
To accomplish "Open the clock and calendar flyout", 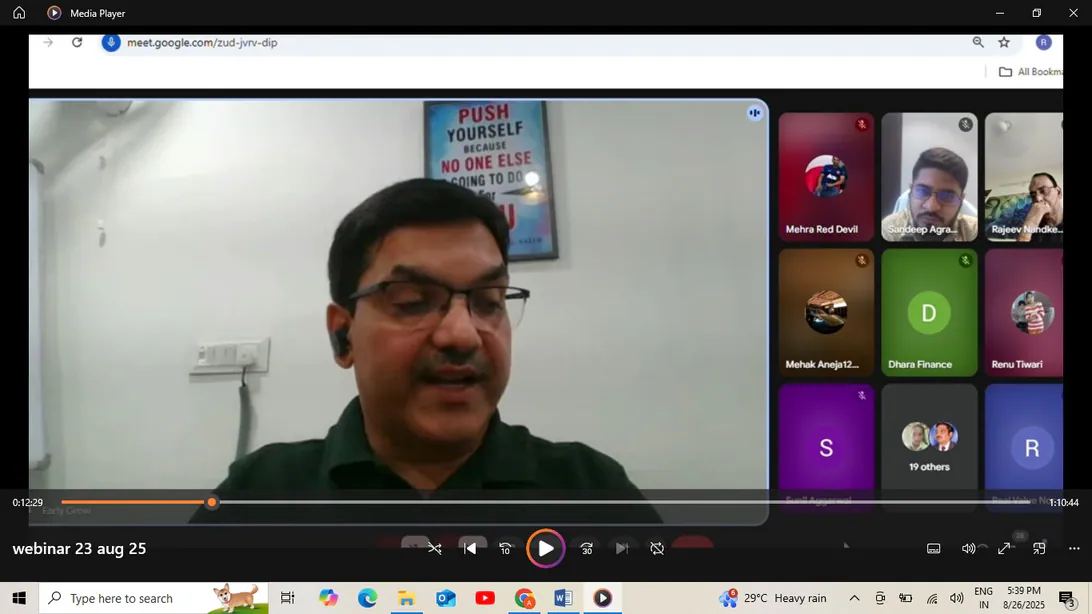I will tap(1024, 598).
